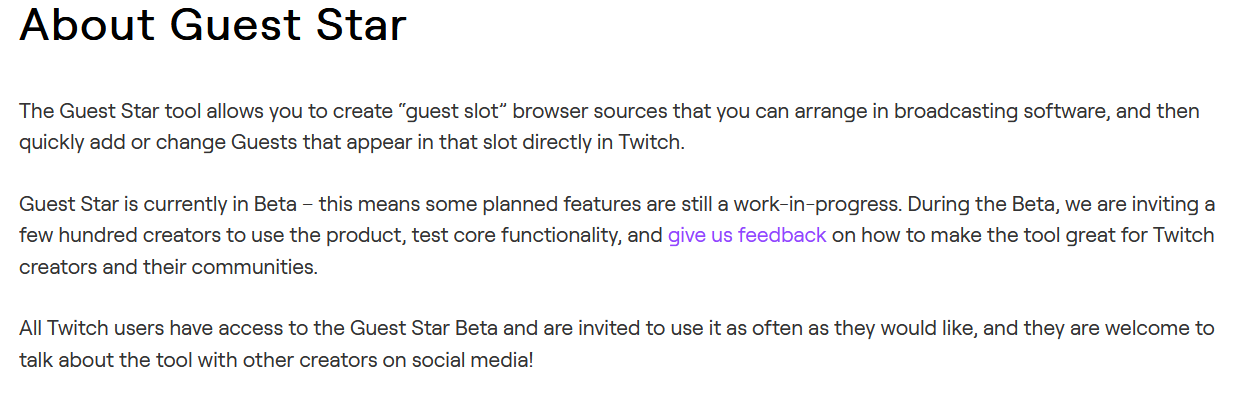
Task: Click the "About Guest Star" heading
Action: [213, 26]
